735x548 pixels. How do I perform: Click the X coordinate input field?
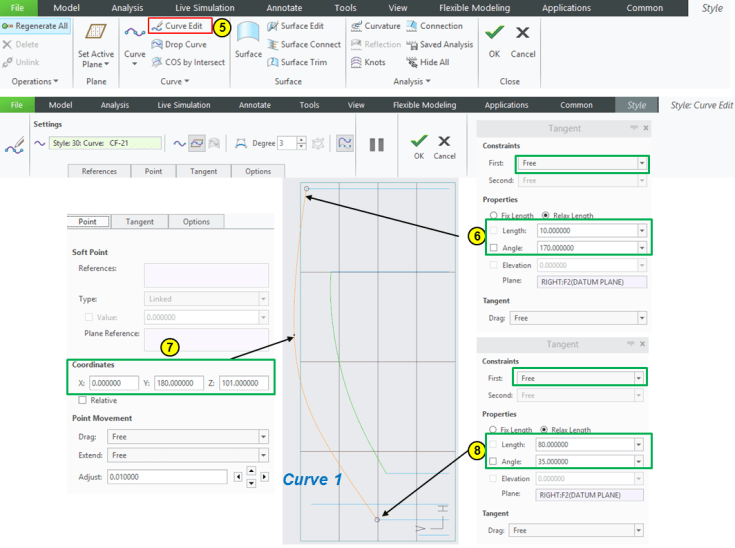[x=113, y=383]
